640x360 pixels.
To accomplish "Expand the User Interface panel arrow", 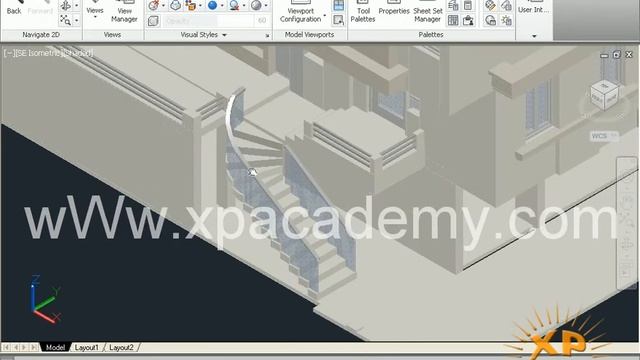I will pos(534,36).
